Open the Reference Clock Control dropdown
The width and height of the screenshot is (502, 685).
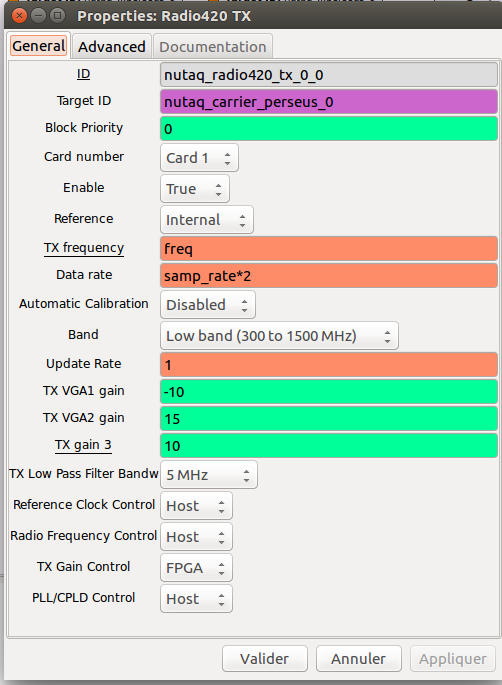pos(196,505)
